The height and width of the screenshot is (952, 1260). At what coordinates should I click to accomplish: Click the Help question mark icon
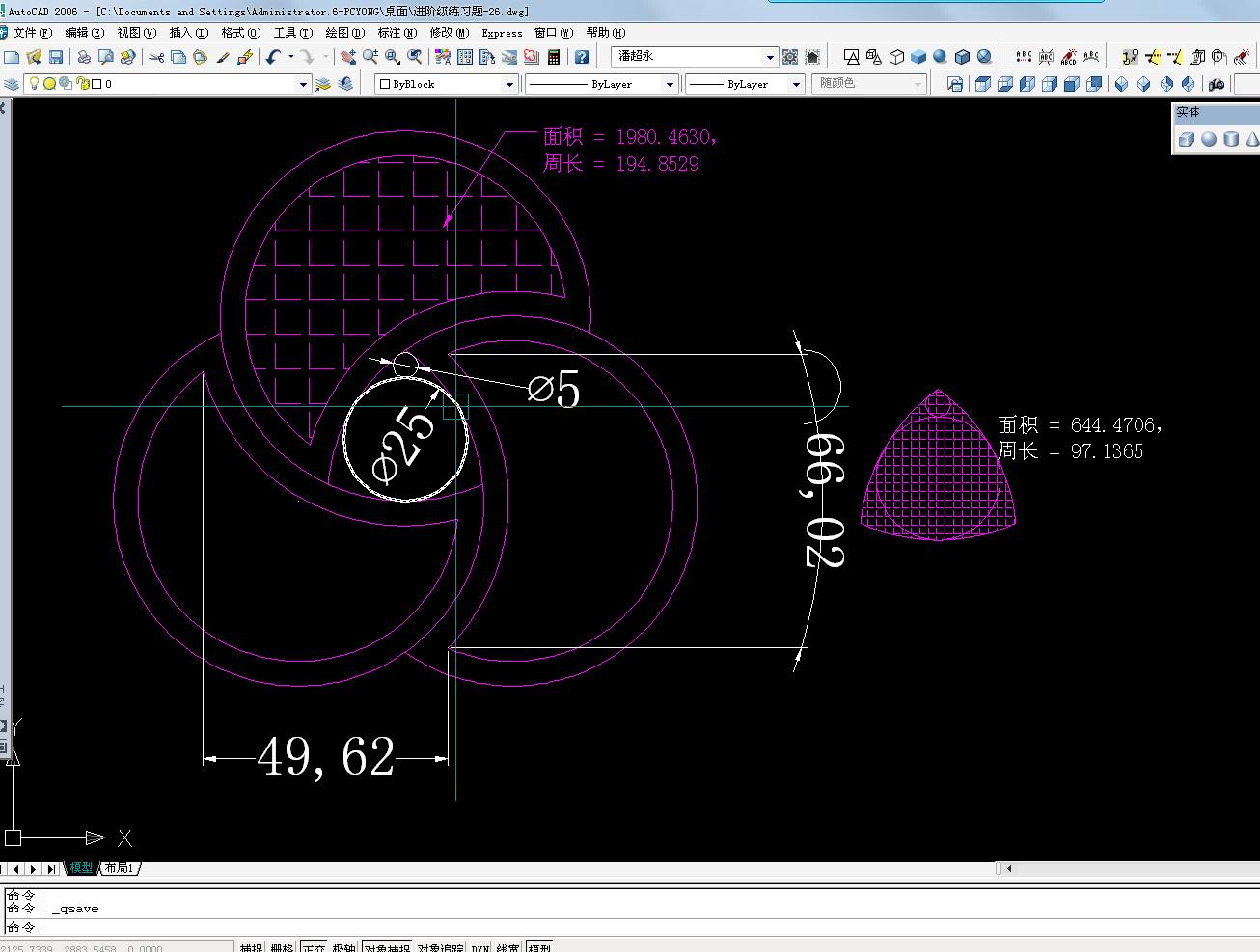[x=582, y=58]
